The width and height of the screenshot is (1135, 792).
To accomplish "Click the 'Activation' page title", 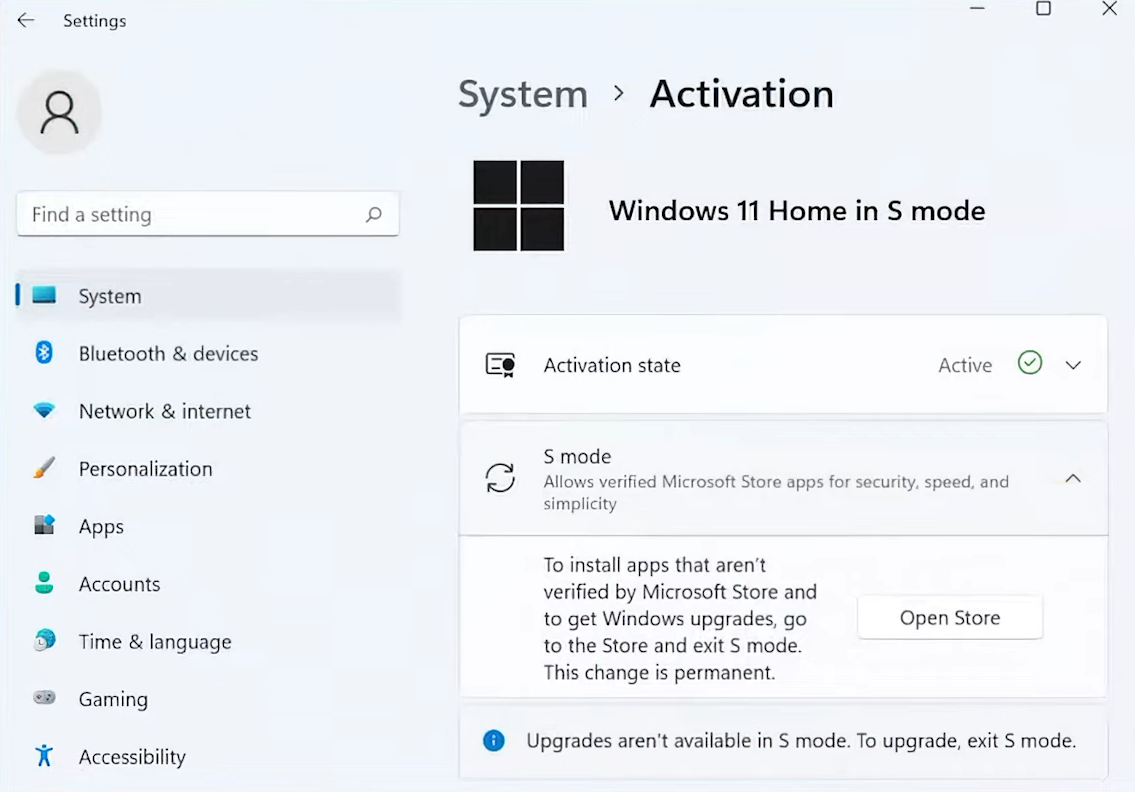I will 741,94.
